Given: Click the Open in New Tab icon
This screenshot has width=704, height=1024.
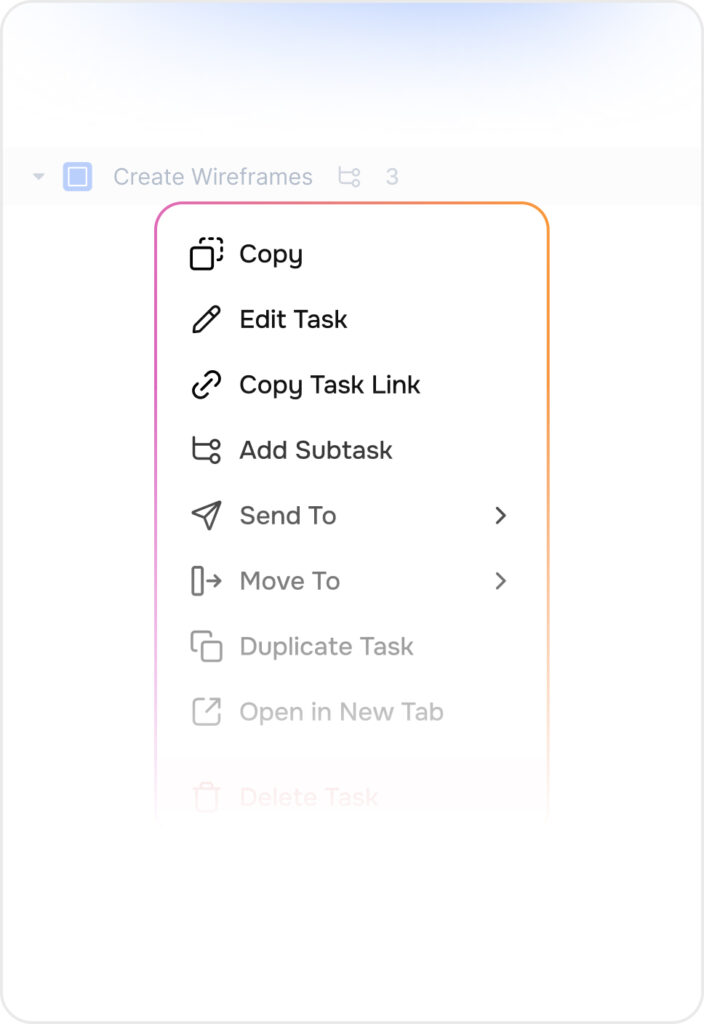Looking at the screenshot, I should click(x=206, y=712).
